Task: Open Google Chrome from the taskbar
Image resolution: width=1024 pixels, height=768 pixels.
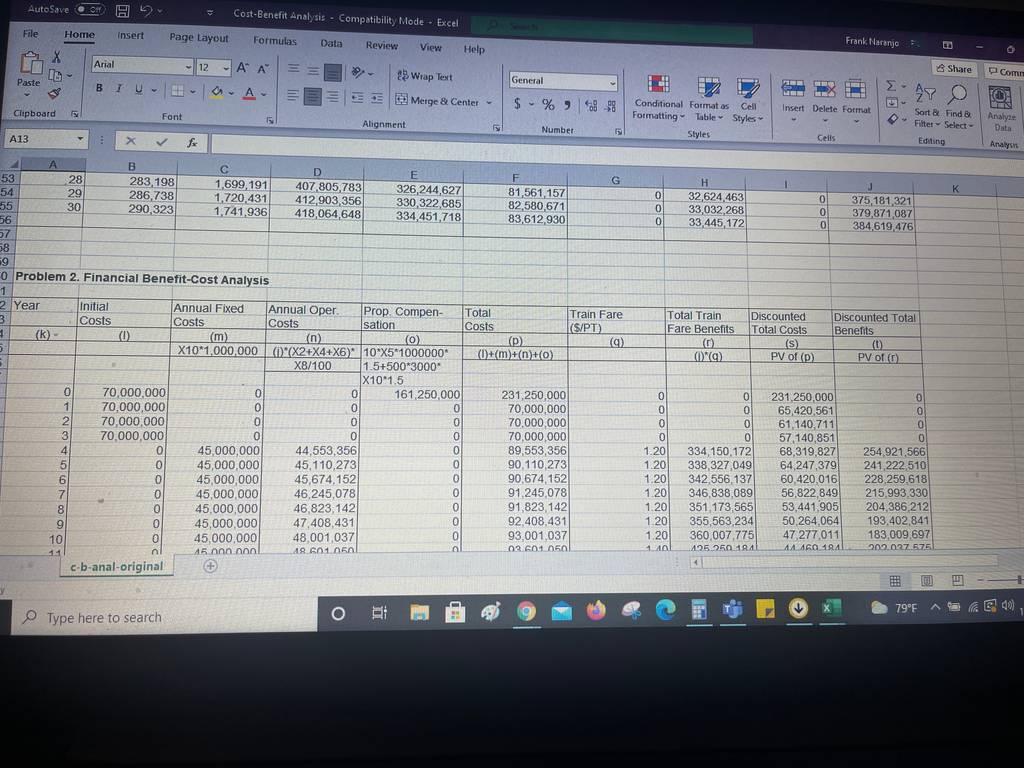Action: point(526,611)
